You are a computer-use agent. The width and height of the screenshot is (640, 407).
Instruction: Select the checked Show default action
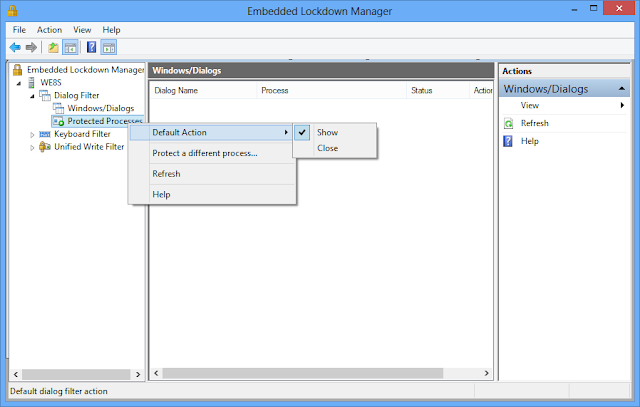tap(335, 132)
